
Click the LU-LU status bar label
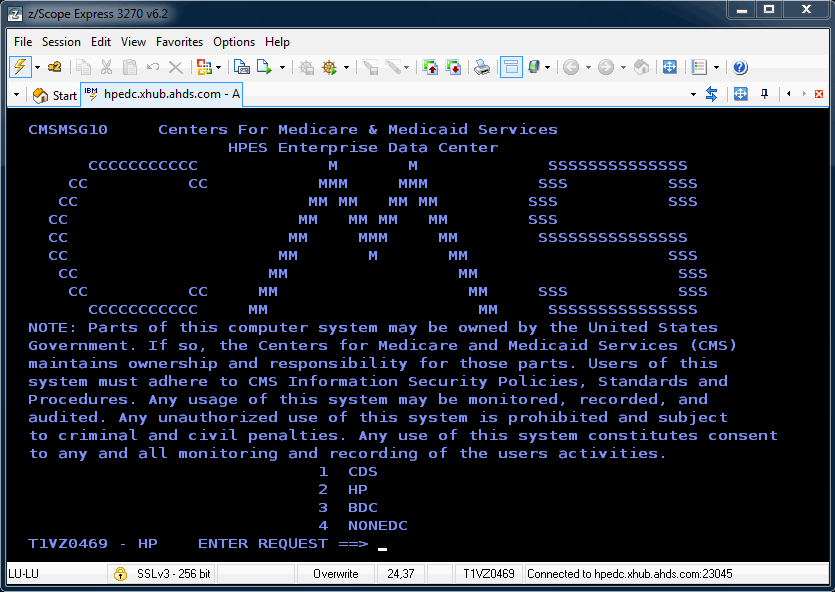click(23, 574)
